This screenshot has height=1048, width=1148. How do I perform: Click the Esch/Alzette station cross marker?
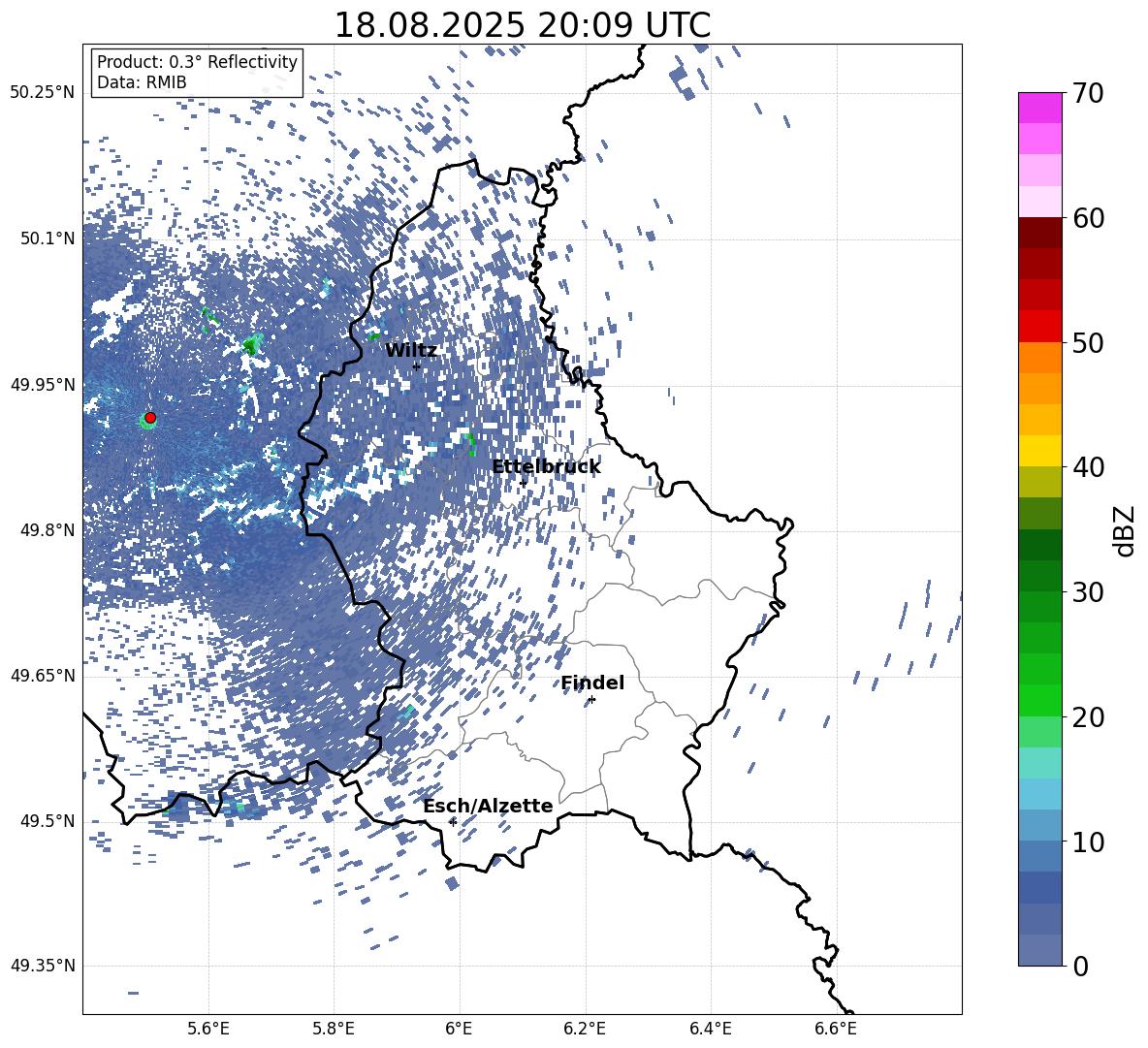[x=453, y=822]
